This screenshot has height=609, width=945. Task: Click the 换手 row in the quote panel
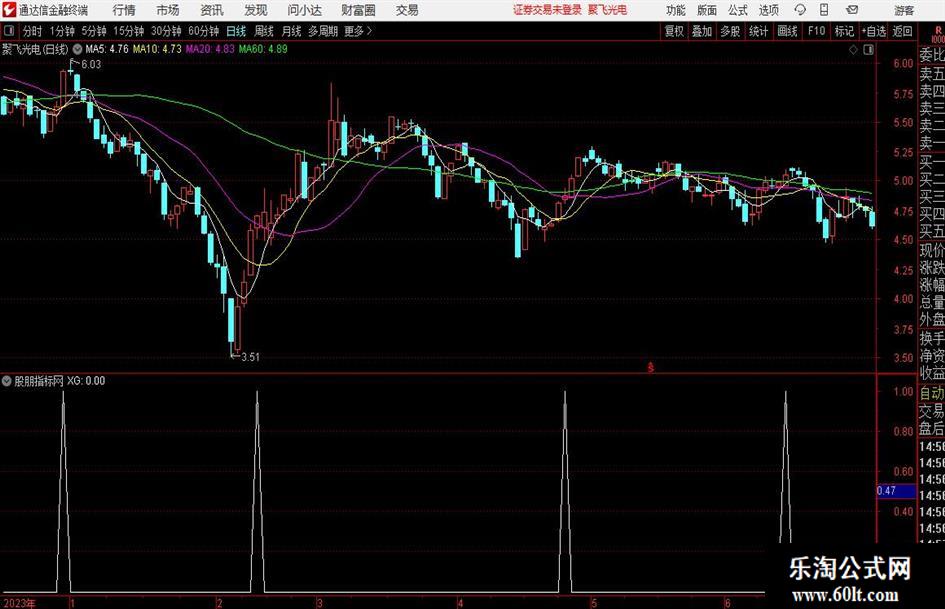(x=932, y=338)
